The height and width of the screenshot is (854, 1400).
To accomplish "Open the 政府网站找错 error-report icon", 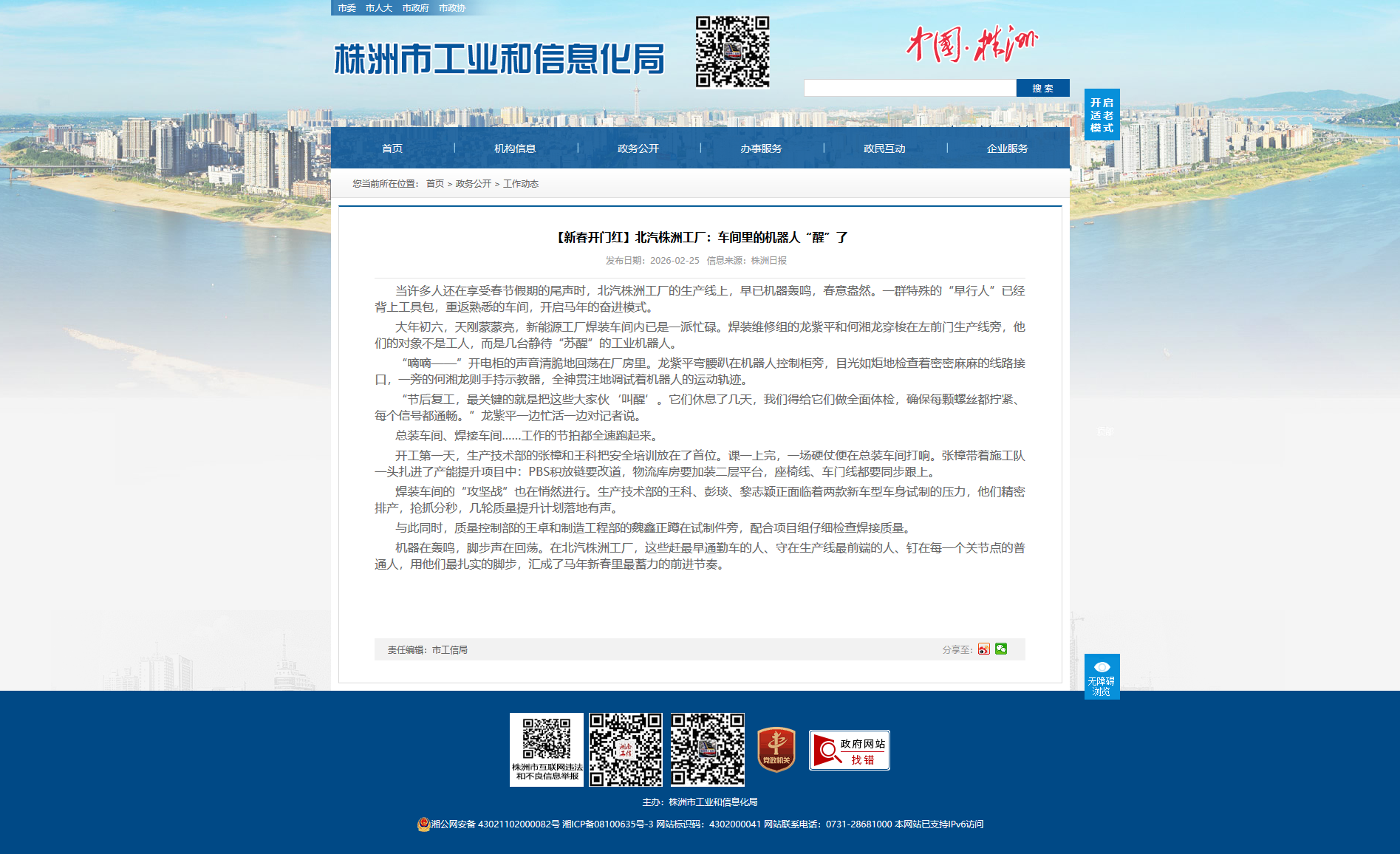I will 849,750.
